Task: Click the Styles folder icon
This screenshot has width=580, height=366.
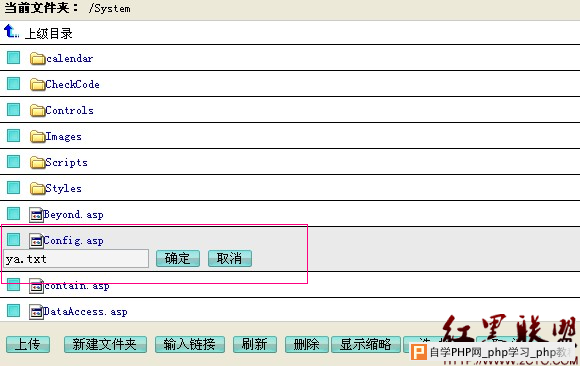Action: pos(37,188)
